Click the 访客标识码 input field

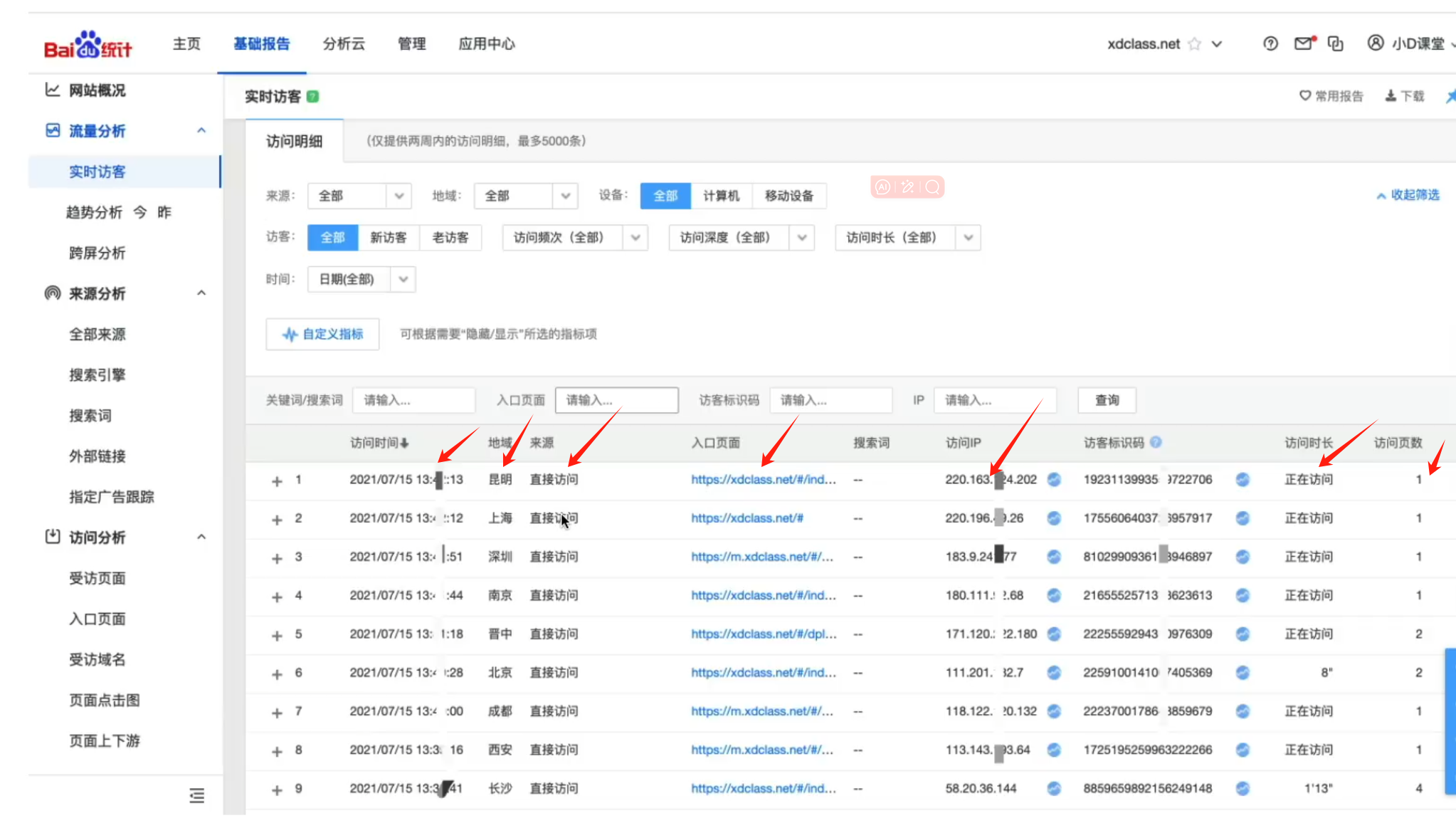click(831, 400)
